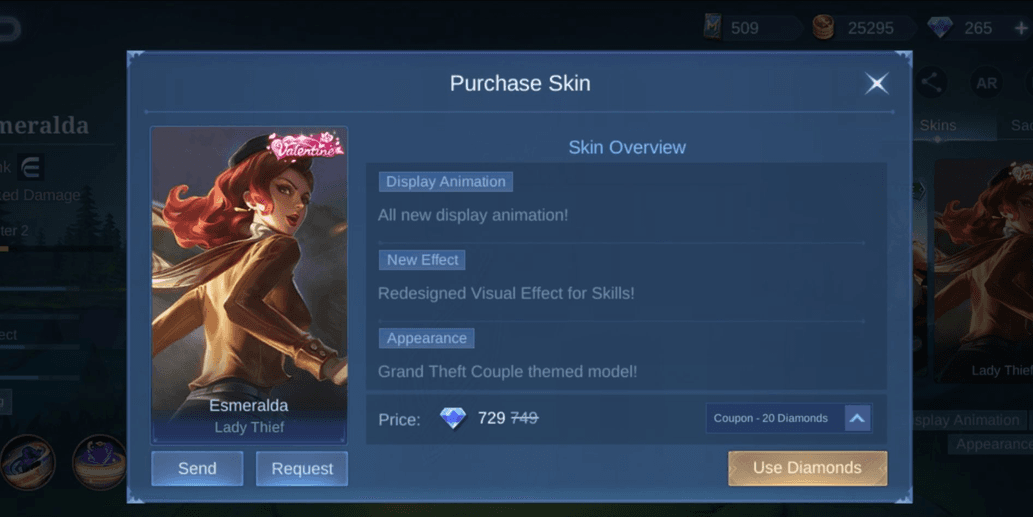Tap the AR view icon
Viewport: 1033px width, 517px height.
pyautogui.click(x=986, y=83)
